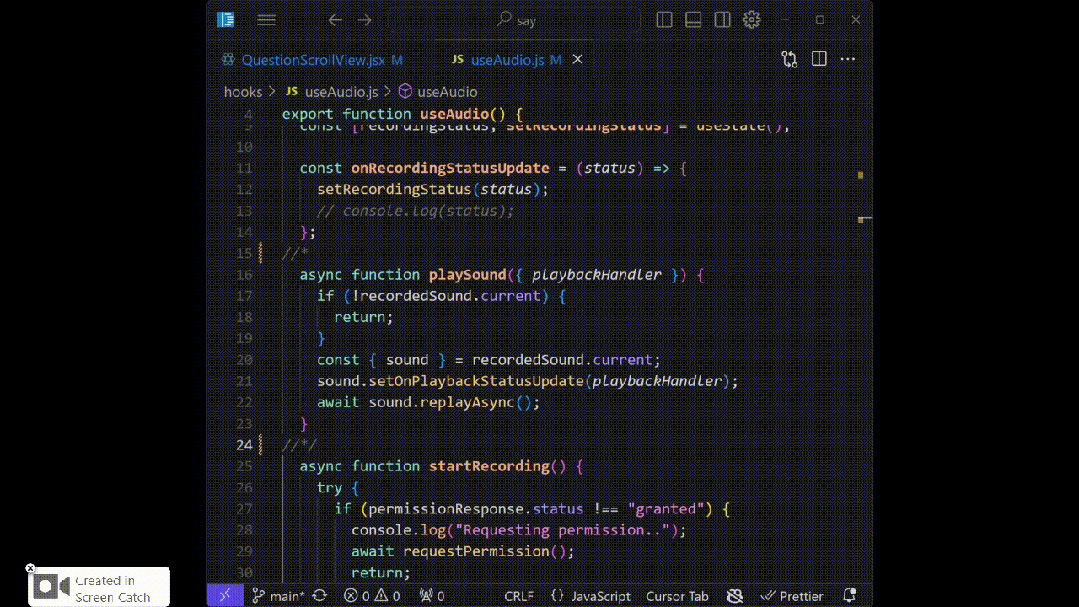Viewport: 1079px width, 607px height.
Task: Go forward with the right arrow
Action: pyautogui.click(x=365, y=20)
